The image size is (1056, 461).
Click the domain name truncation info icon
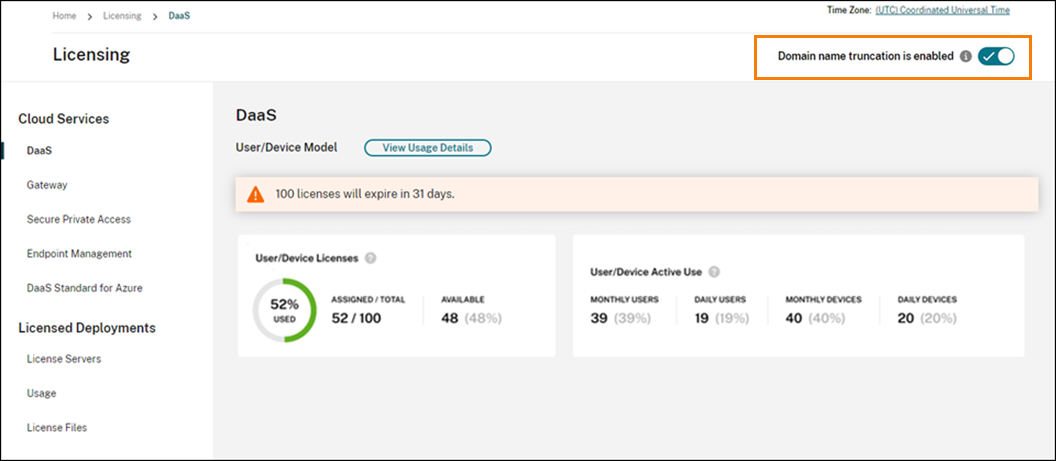[965, 57]
